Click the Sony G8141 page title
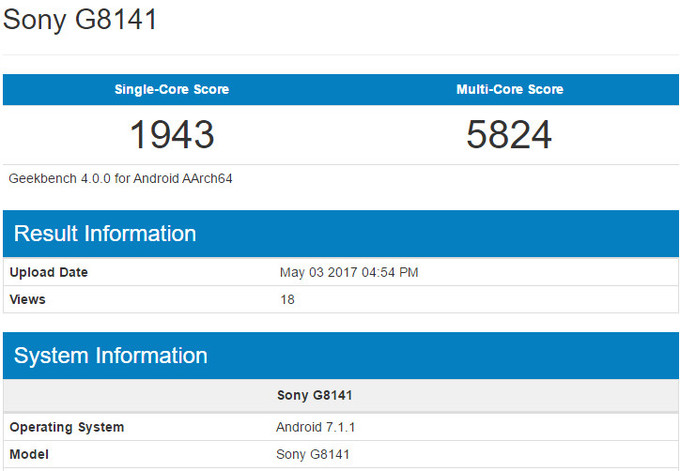Screen dimensions: 680x471 (x=81, y=20)
